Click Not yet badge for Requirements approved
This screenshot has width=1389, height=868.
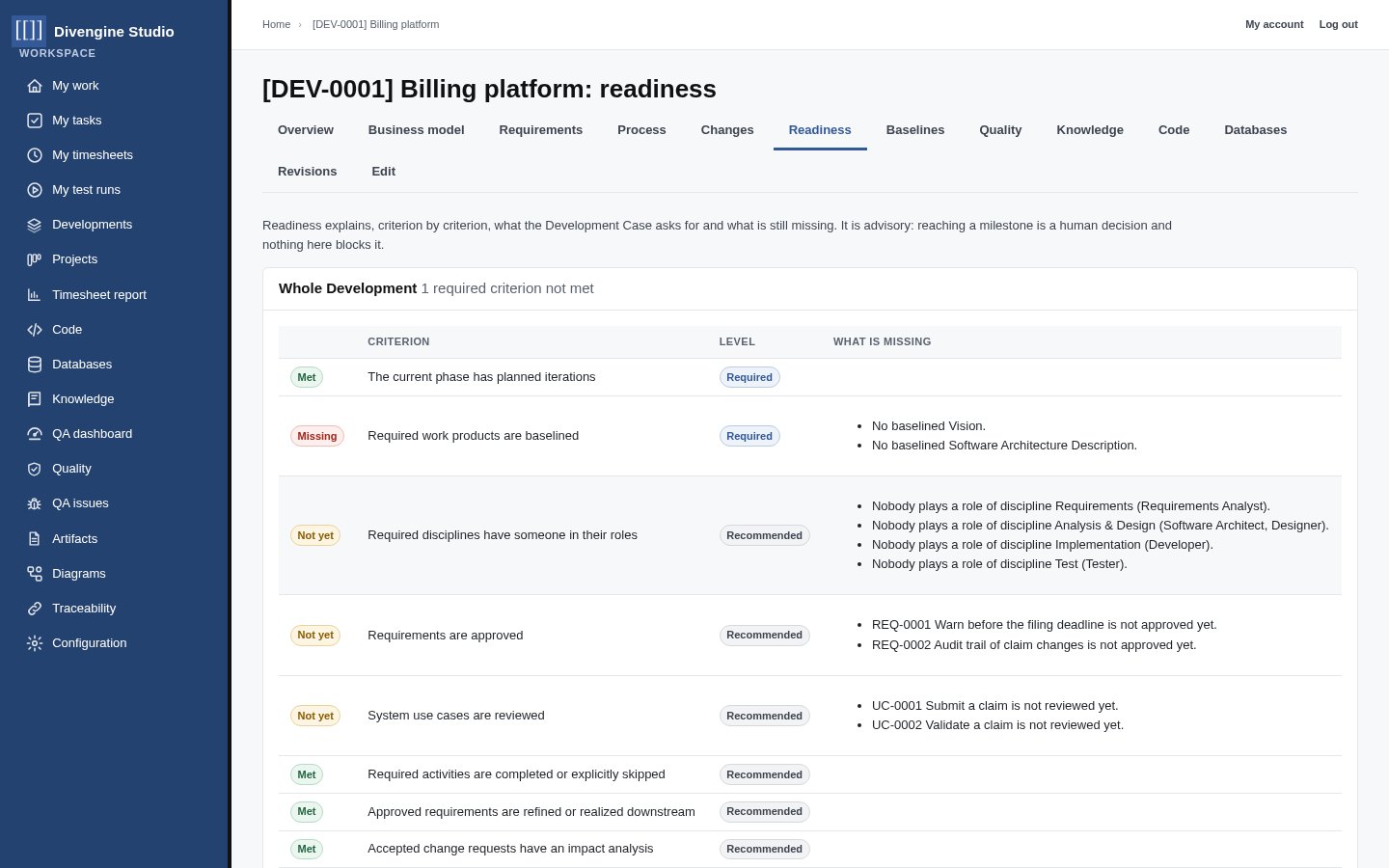(315, 635)
